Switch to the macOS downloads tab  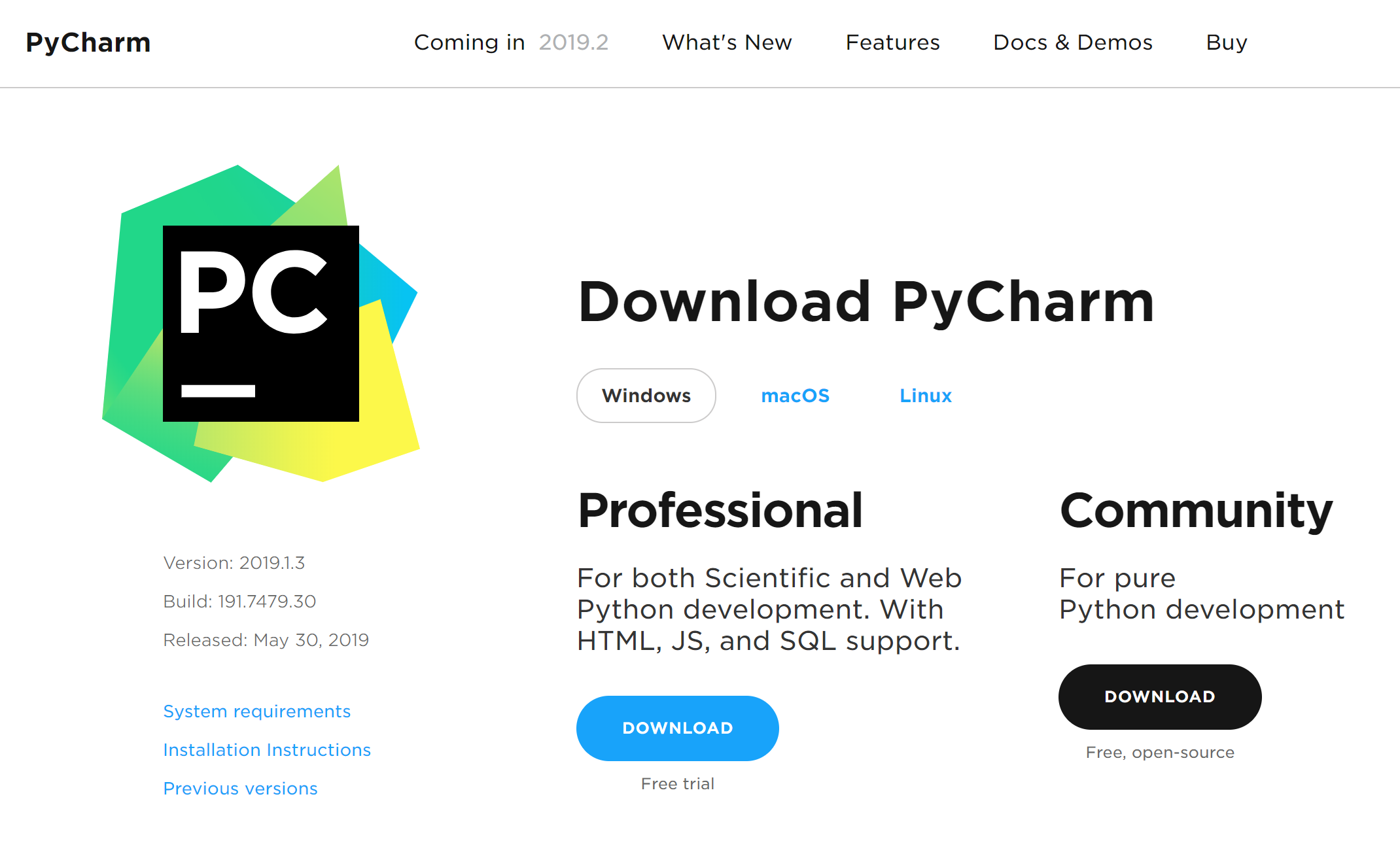click(795, 396)
